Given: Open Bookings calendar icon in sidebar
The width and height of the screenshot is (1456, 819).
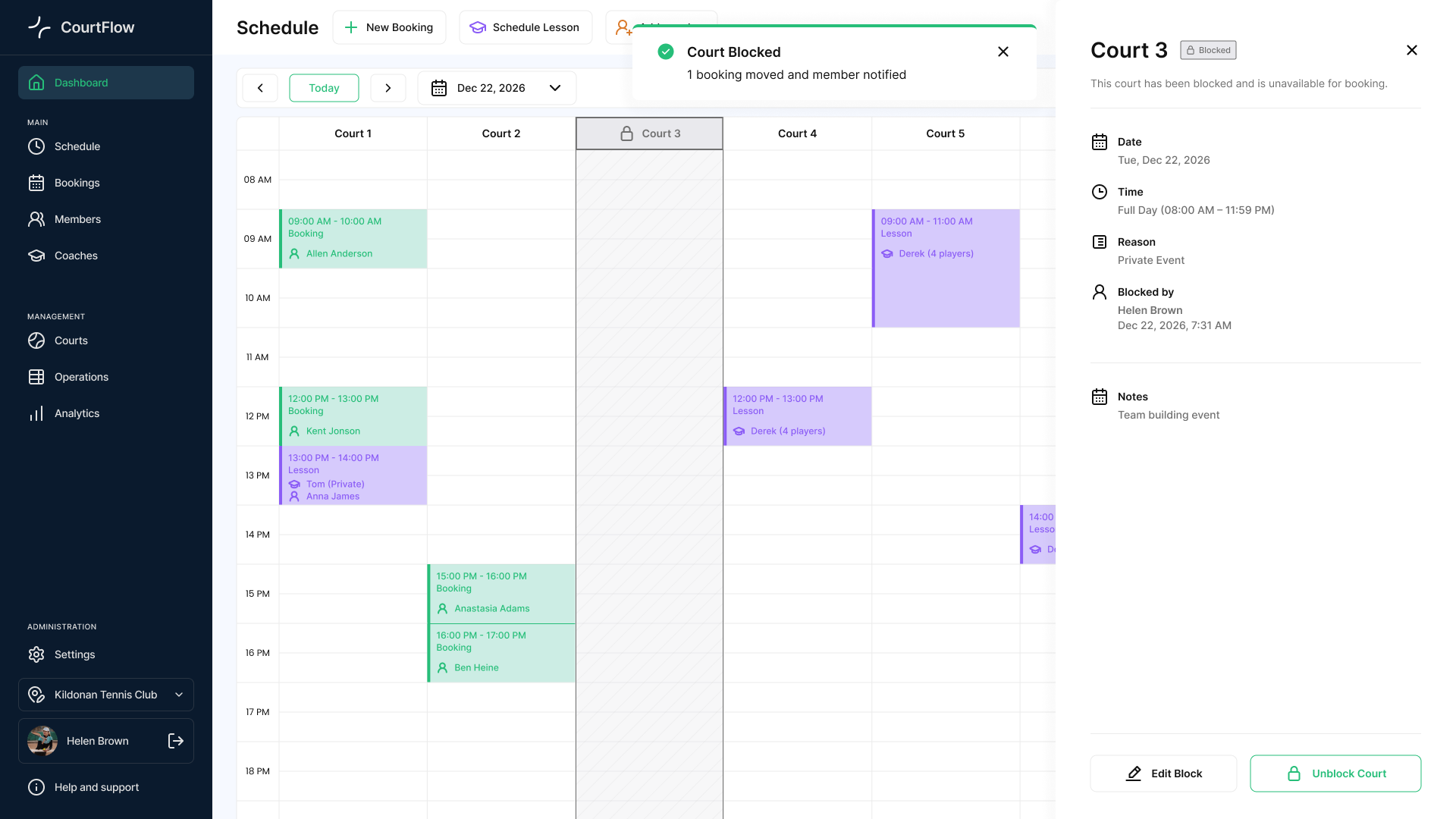Looking at the screenshot, I should point(36,183).
